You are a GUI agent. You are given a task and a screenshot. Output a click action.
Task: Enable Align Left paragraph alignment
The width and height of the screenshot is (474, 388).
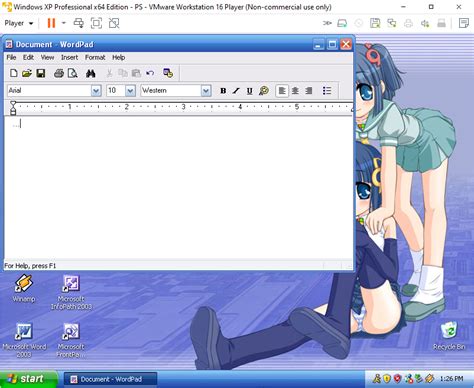tap(282, 90)
